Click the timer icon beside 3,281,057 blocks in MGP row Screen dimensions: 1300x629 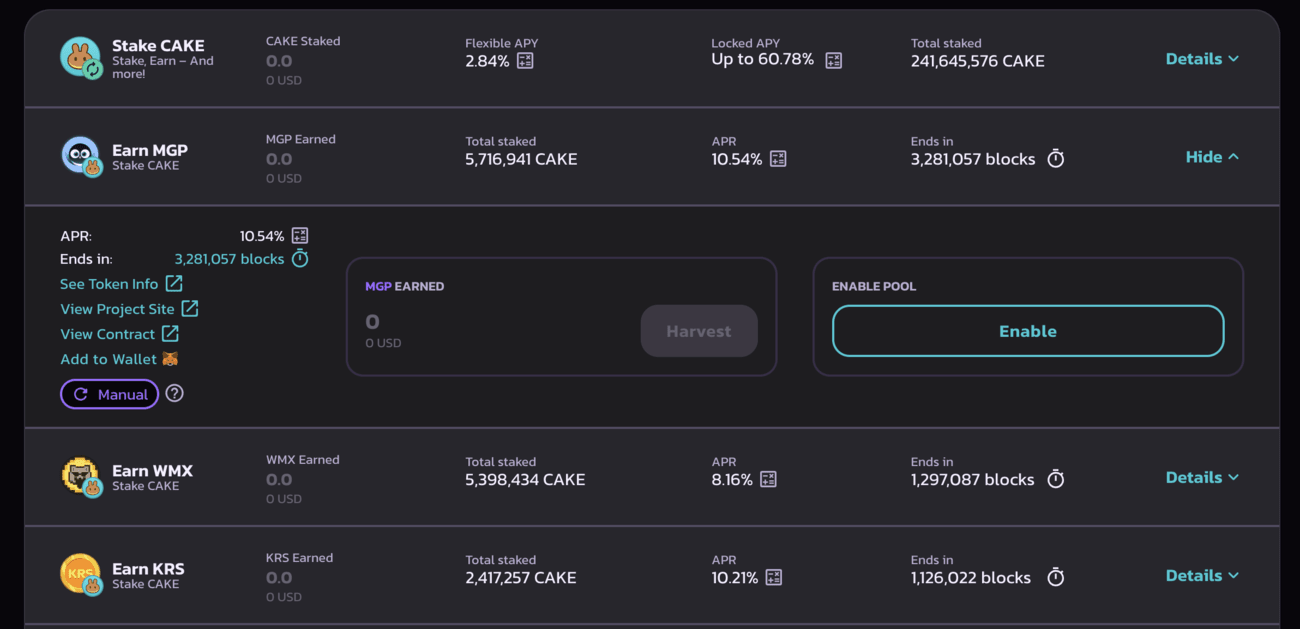point(1055,159)
